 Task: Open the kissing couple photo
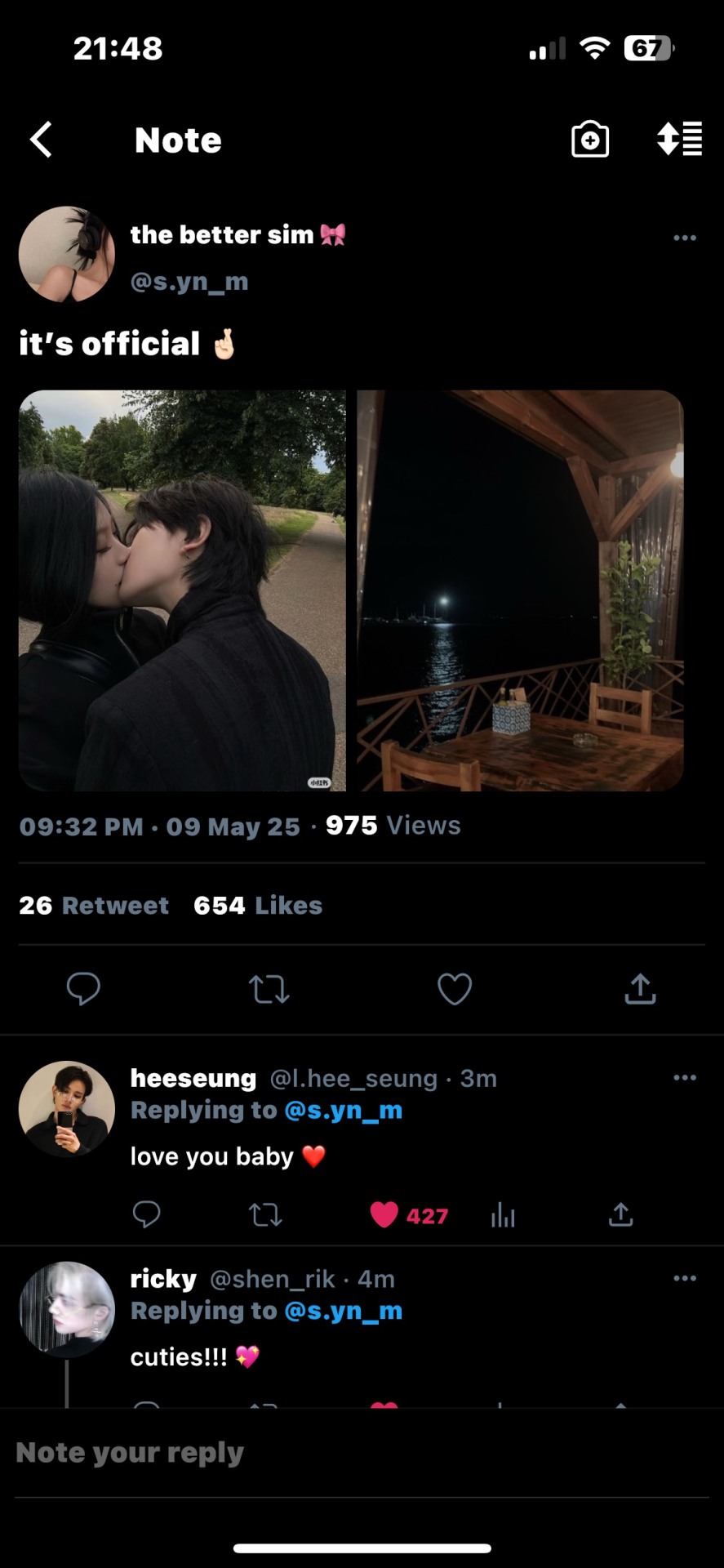point(182,590)
